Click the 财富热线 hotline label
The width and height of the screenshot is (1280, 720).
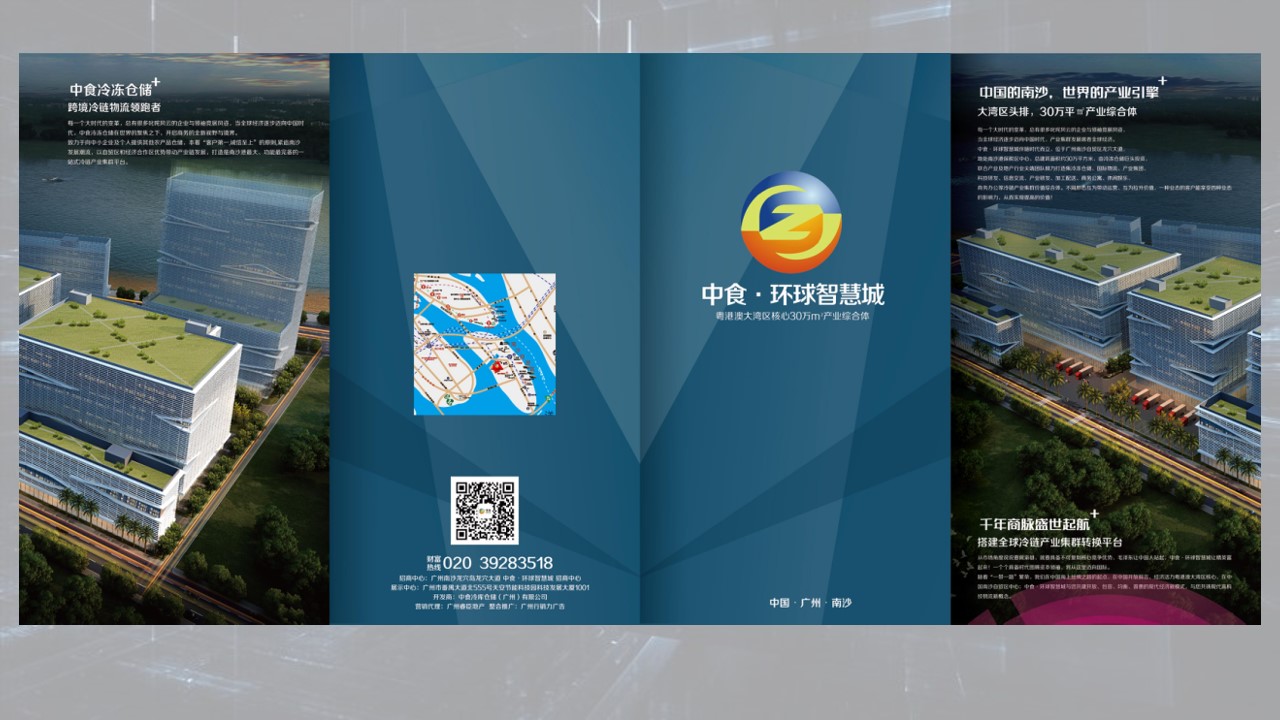(433, 563)
